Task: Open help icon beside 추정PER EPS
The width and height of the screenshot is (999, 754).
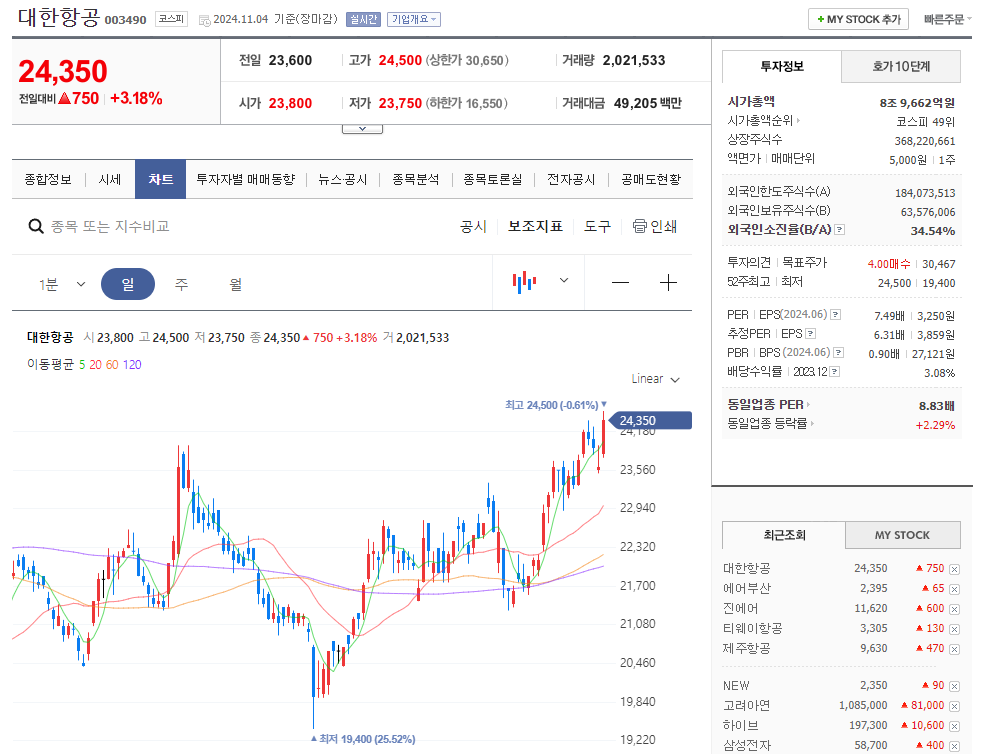Action: (810, 333)
